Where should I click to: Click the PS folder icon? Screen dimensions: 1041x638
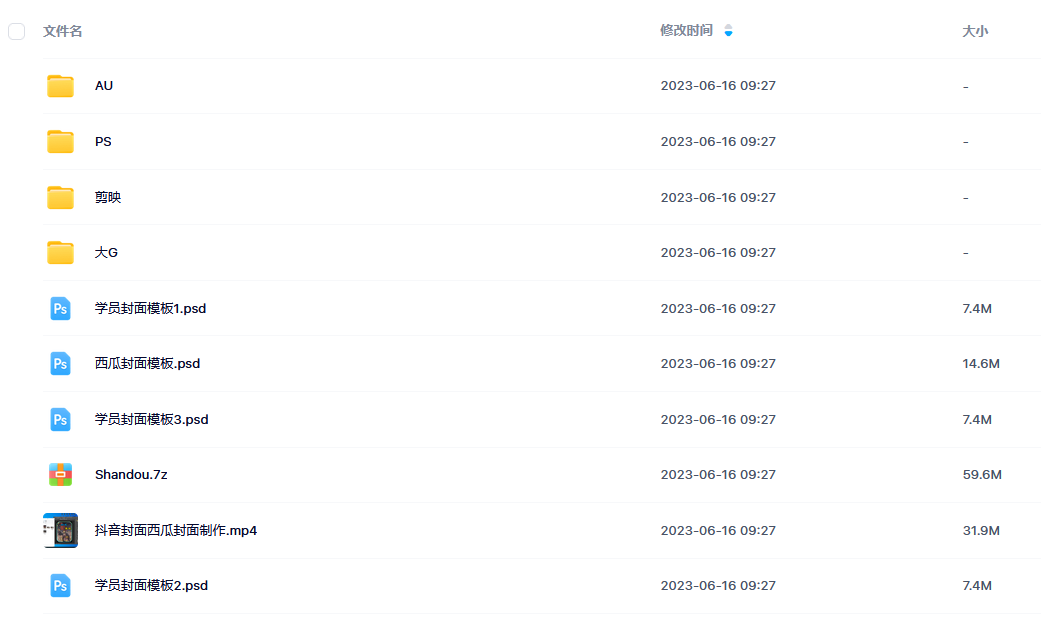click(60, 142)
